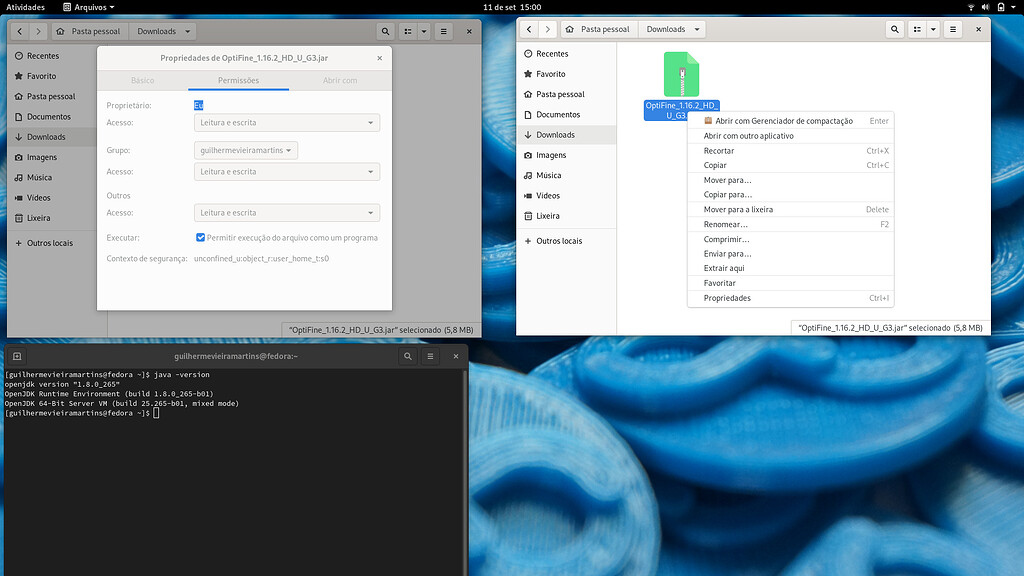
Task: Select Propriedades in context menu
Action: tap(790, 298)
